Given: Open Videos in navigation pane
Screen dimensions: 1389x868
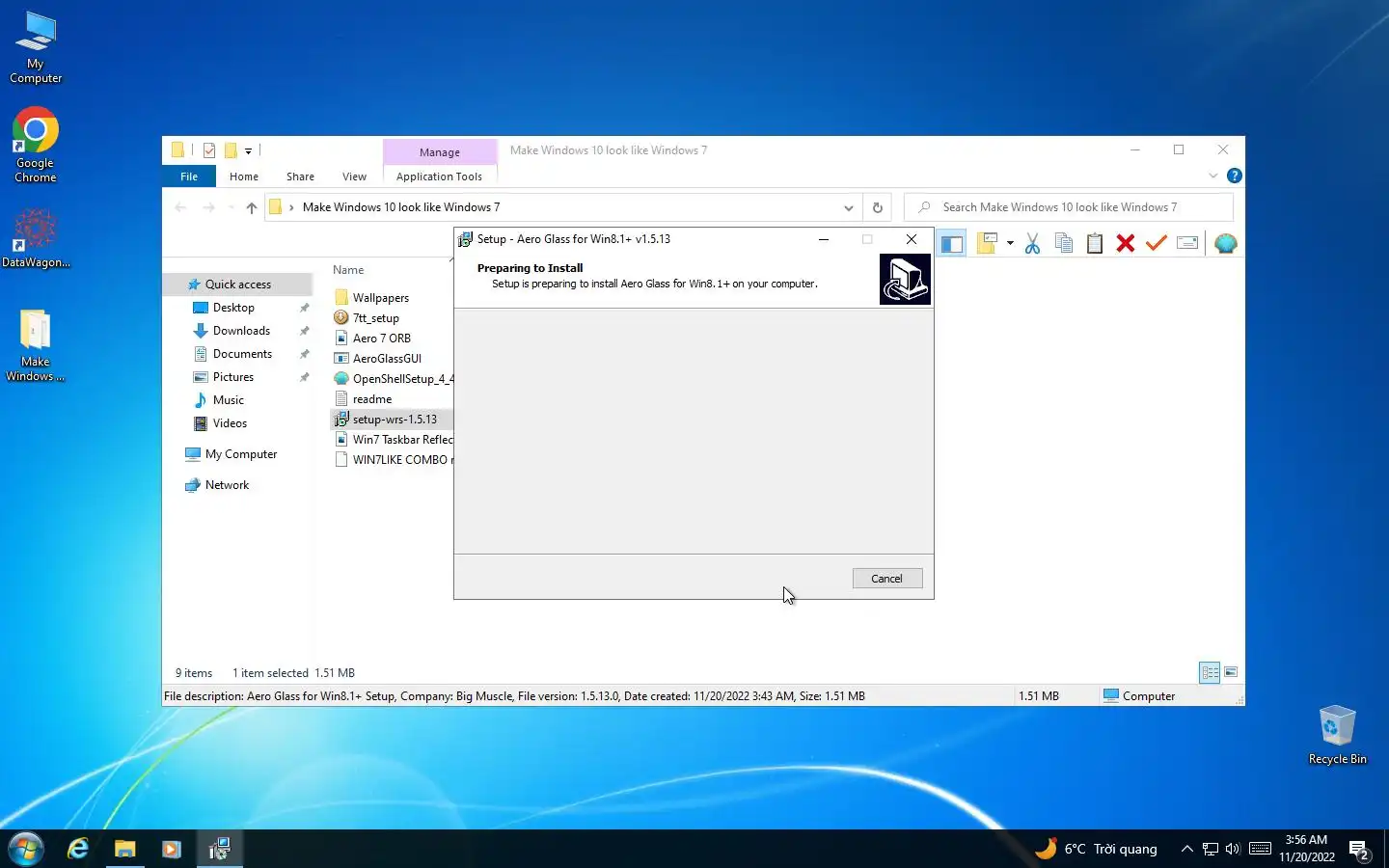Looking at the screenshot, I should tap(230, 423).
